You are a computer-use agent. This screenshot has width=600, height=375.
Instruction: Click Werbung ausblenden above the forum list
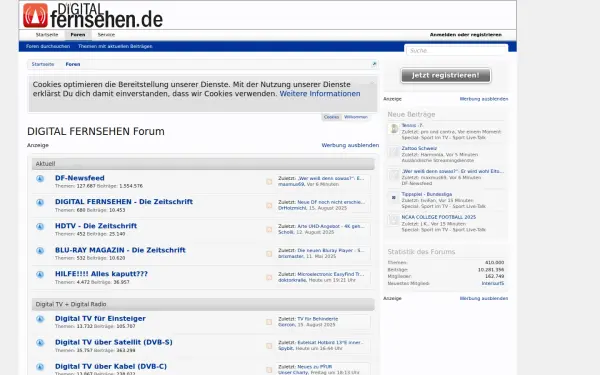pyautogui.click(x=350, y=145)
